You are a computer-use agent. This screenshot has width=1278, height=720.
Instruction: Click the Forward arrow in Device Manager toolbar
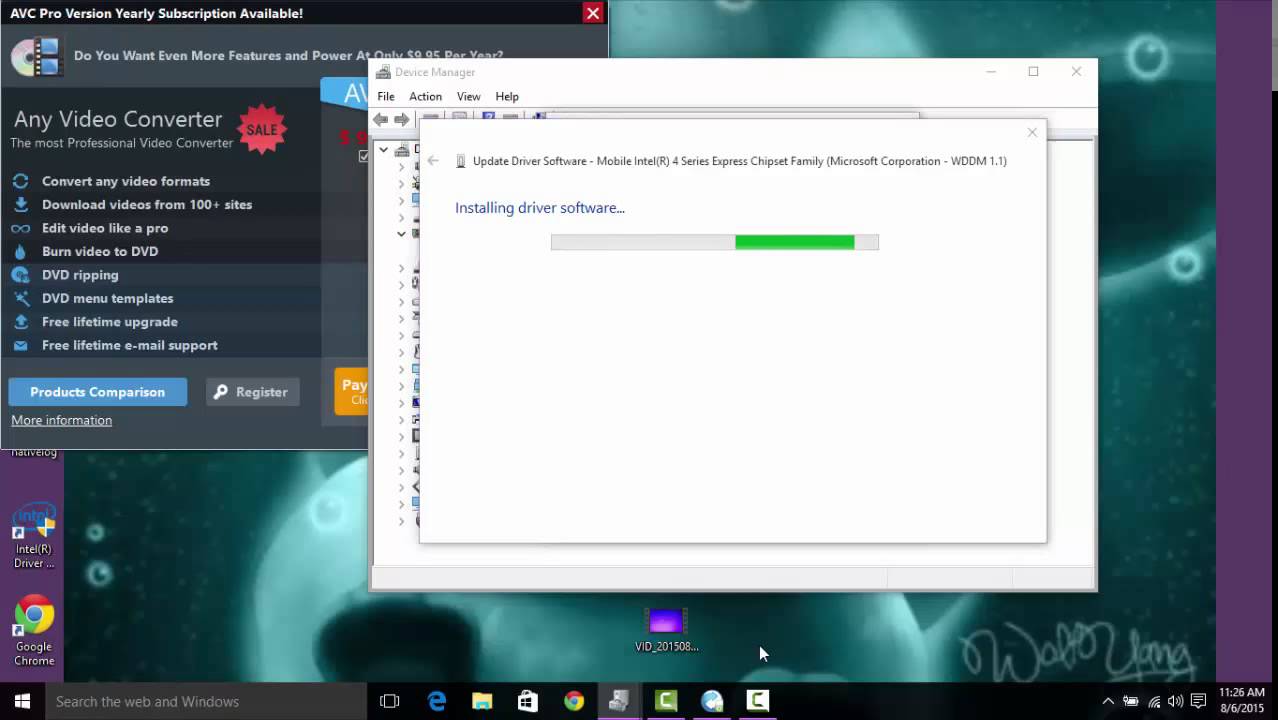click(402, 119)
